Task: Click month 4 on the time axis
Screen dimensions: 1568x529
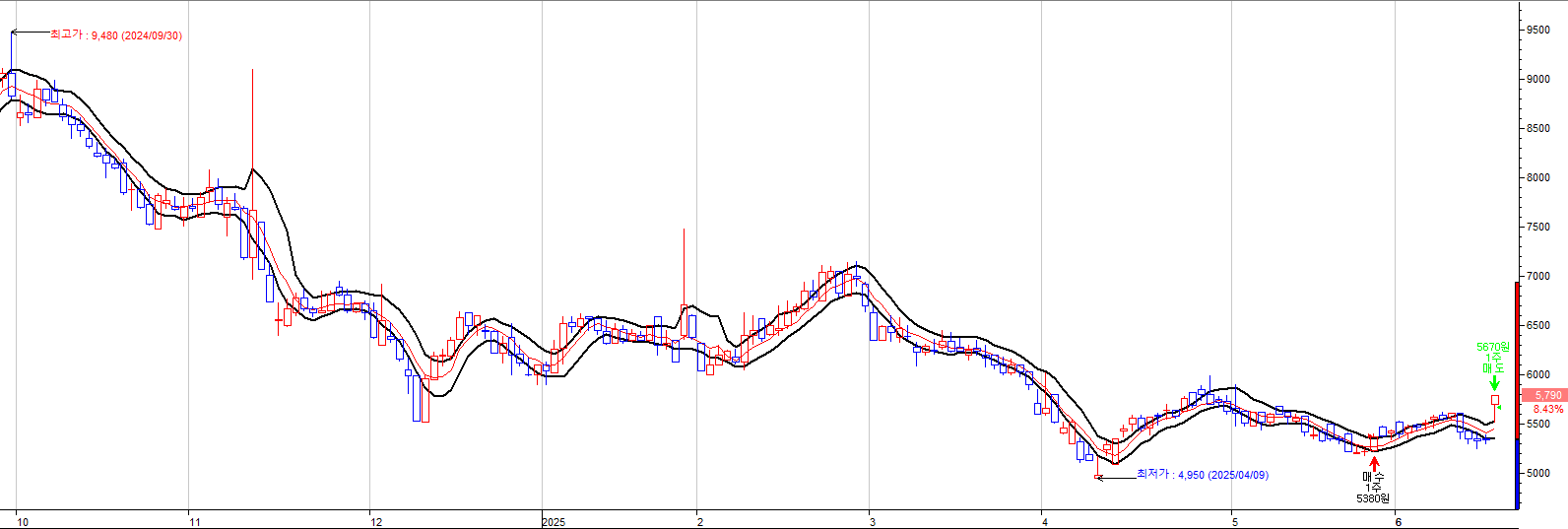Action: tap(1045, 522)
